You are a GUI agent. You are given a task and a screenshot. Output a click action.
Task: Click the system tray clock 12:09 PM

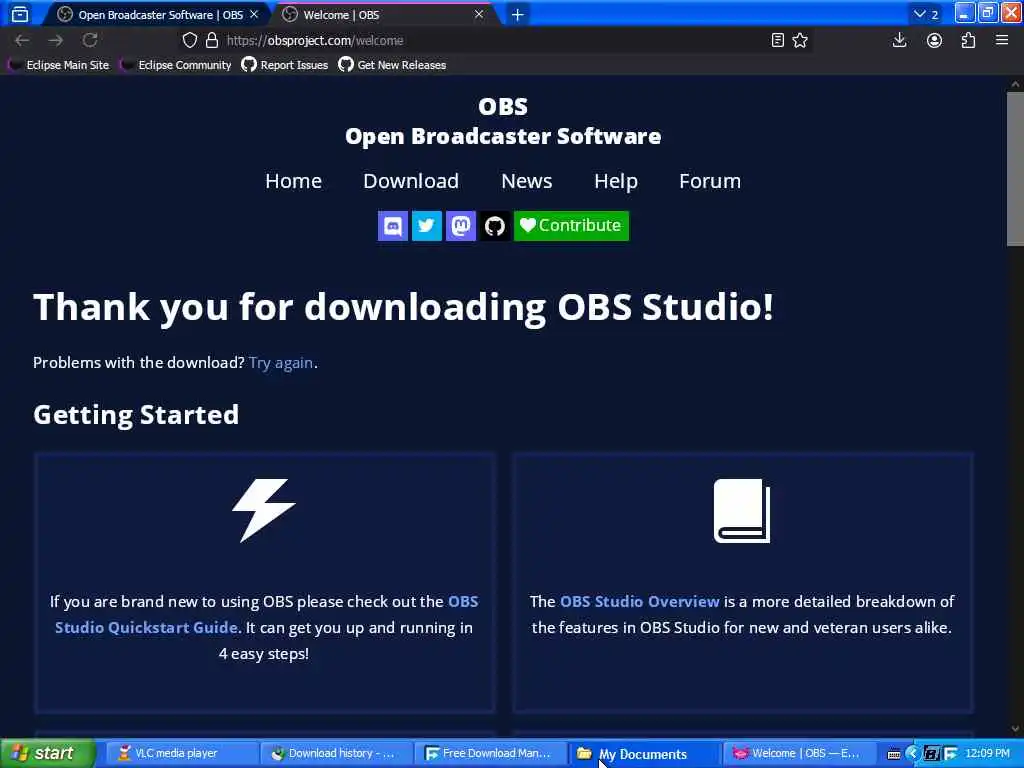tap(987, 753)
